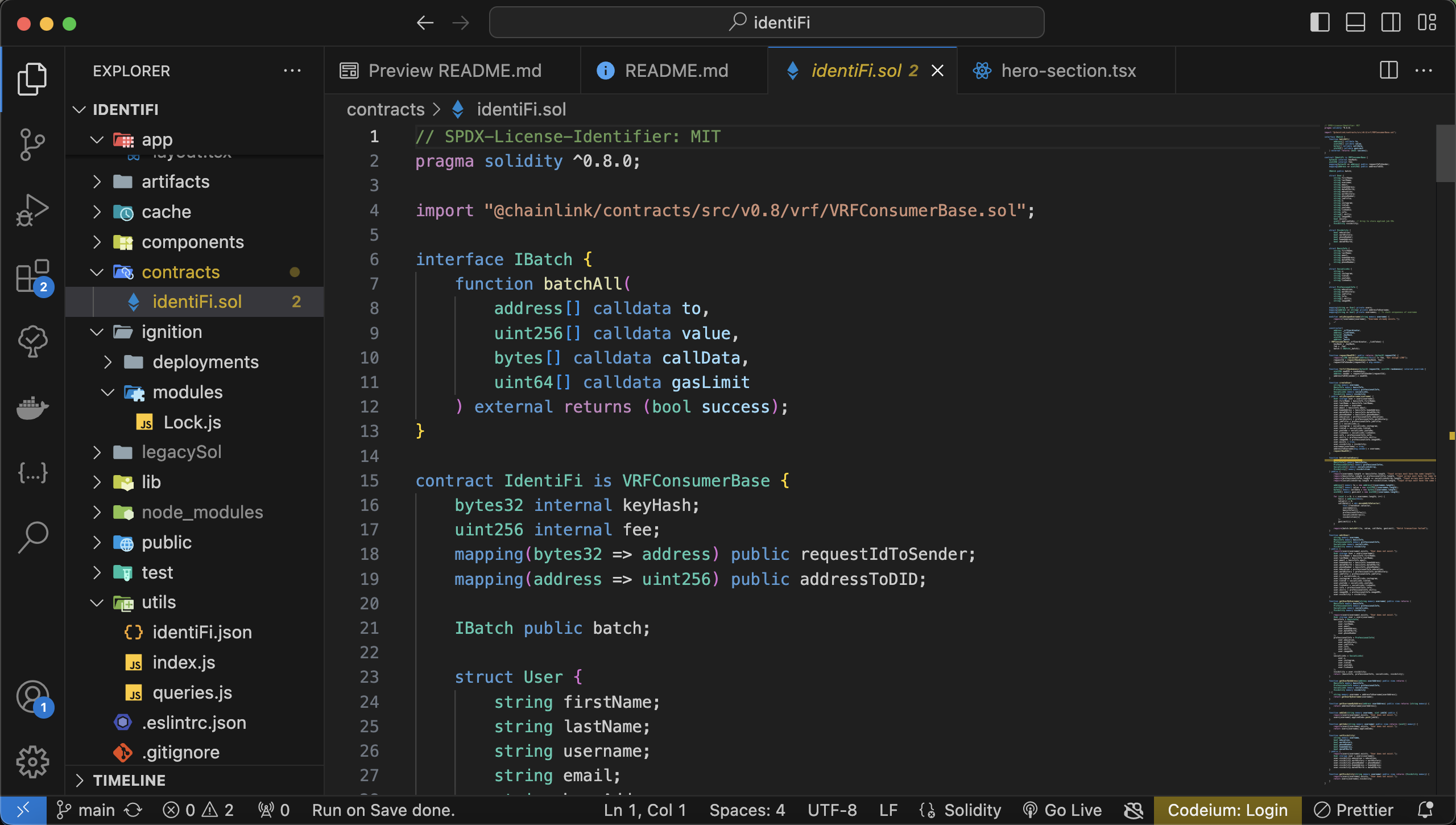The image size is (1456, 825).
Task: Collapse the contracts folder
Action: 180,272
